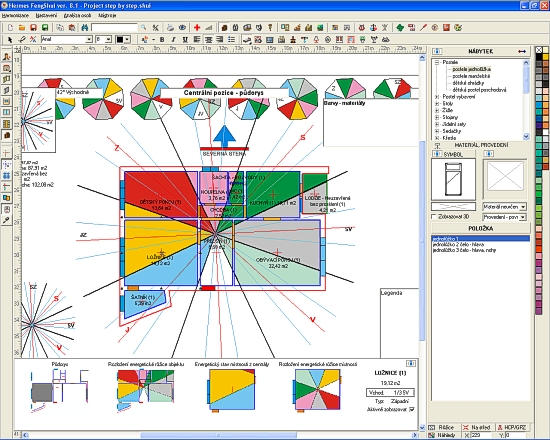
Task: Toggle the Zobrazovat 3D checkbox
Action: pos(434,216)
